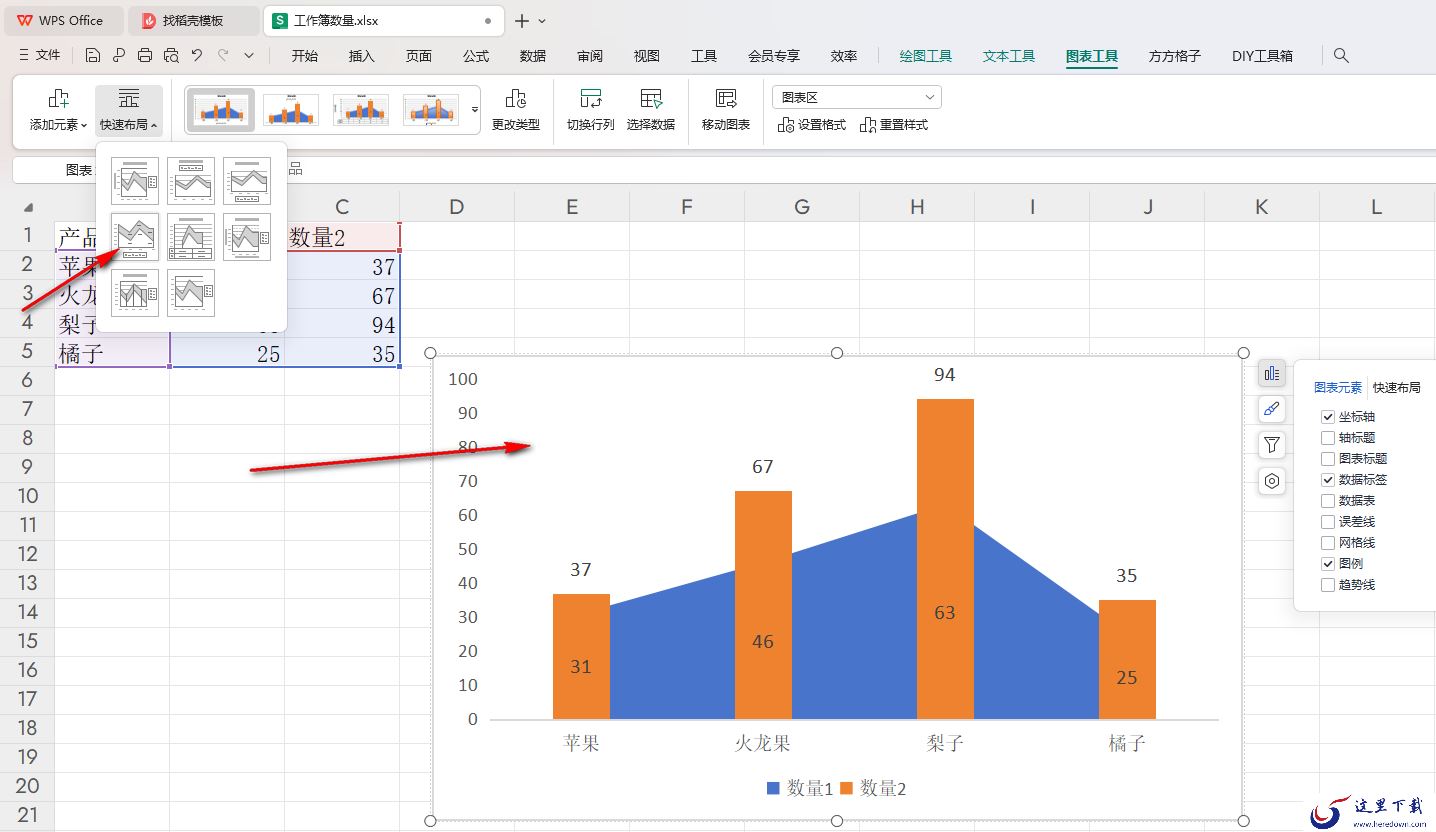Enable the 轴标题 checkbox
1436x832 pixels.
coord(1328,438)
